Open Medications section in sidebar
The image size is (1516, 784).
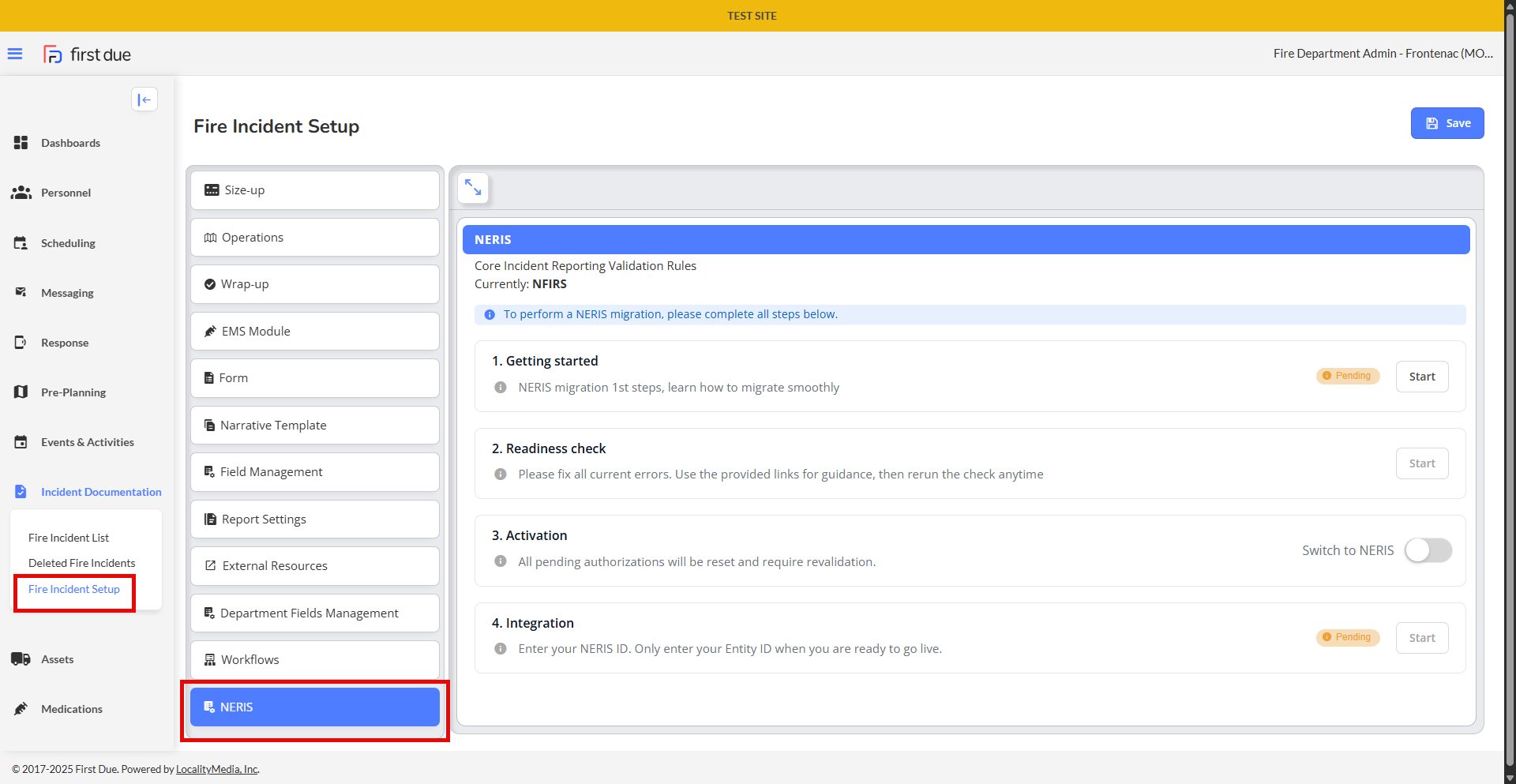pyautogui.click(x=71, y=709)
